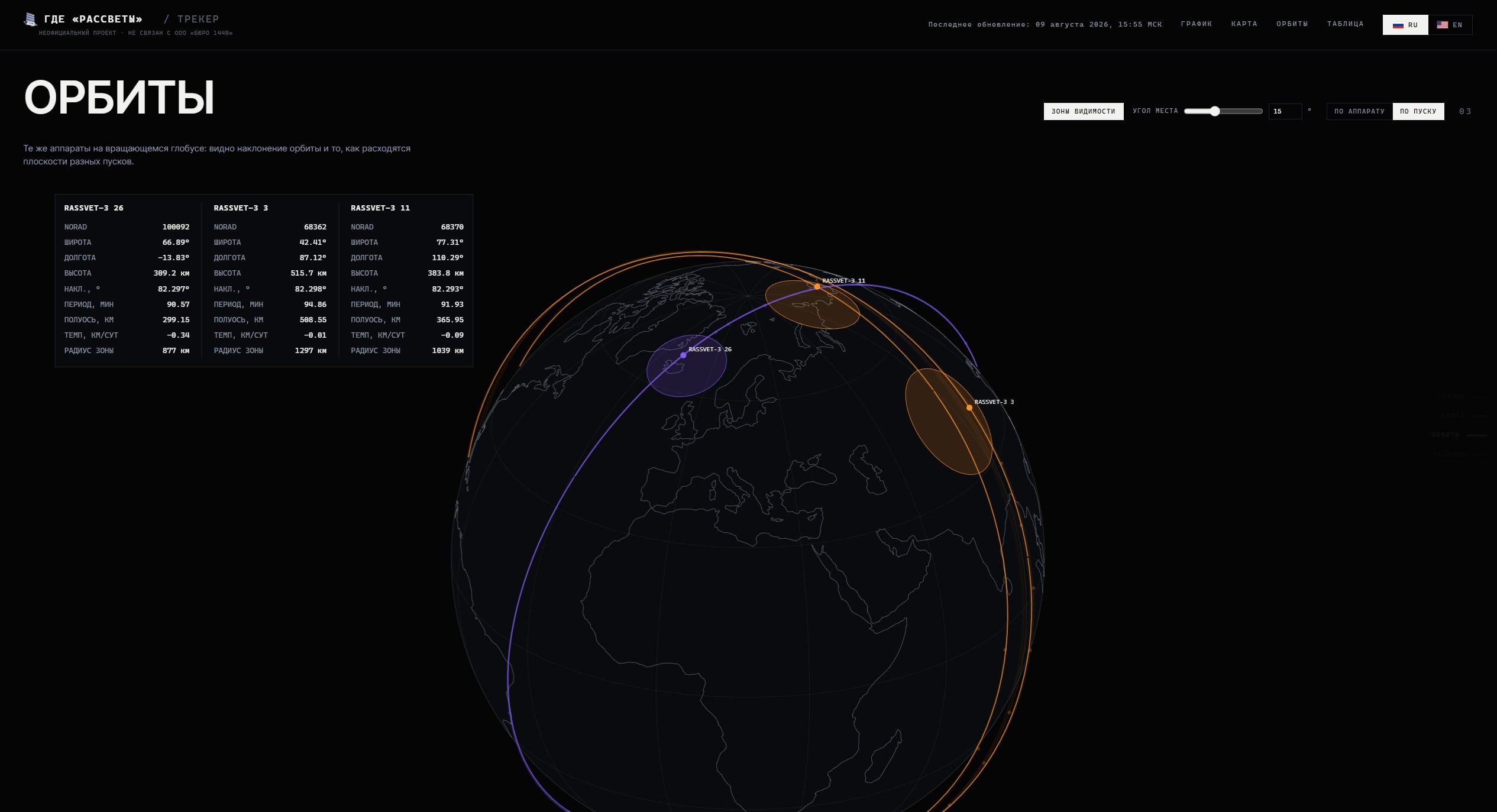The height and width of the screenshot is (812, 1497).
Task: Click the zone radius value 1039 км
Action: 448,351
